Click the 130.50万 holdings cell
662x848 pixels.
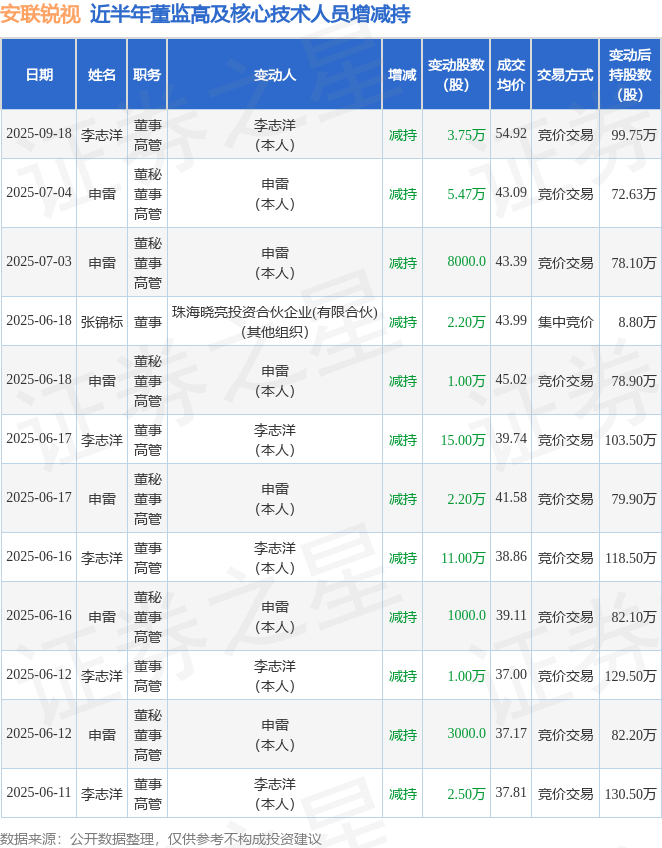630,793
